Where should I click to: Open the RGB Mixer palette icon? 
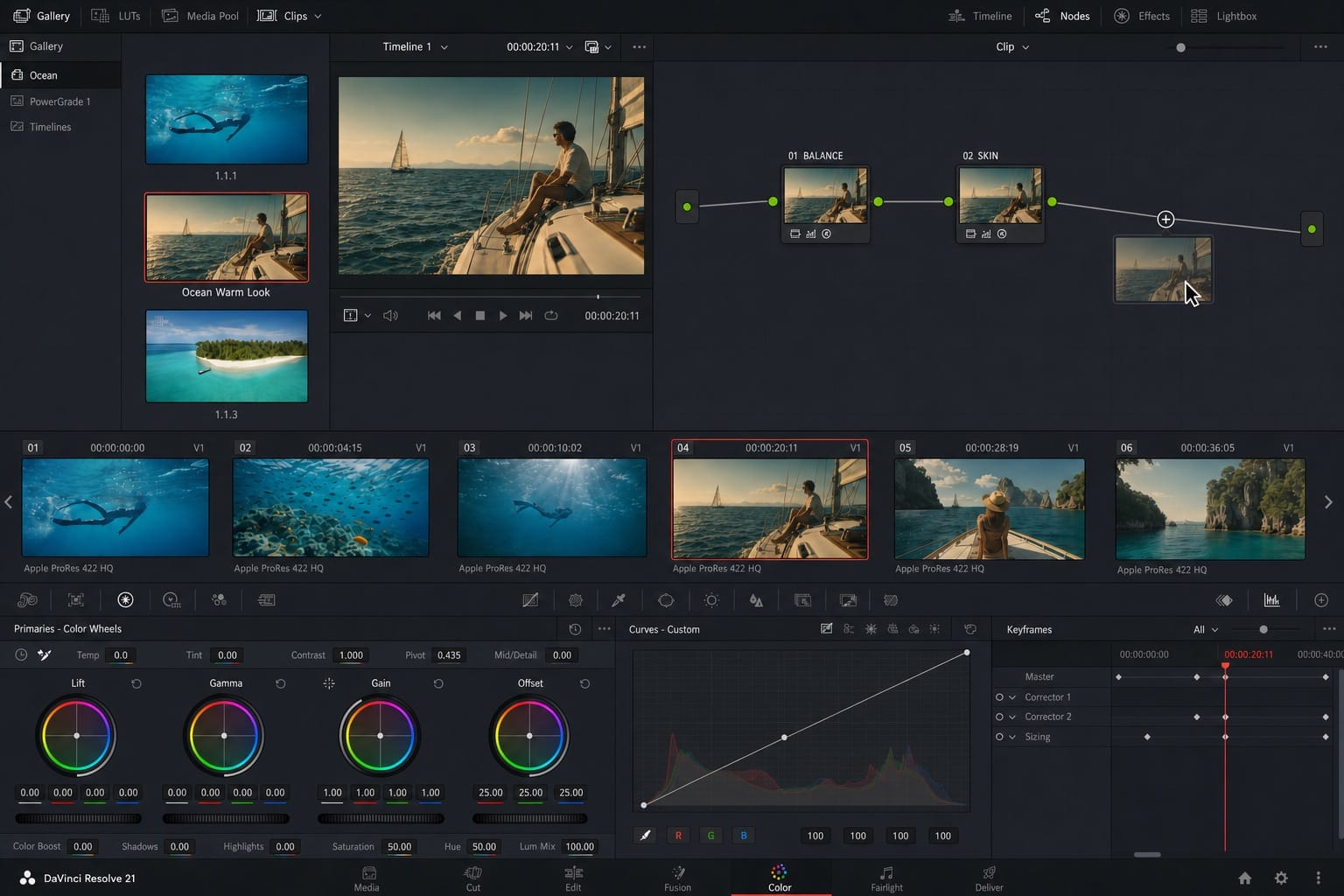tap(219, 600)
